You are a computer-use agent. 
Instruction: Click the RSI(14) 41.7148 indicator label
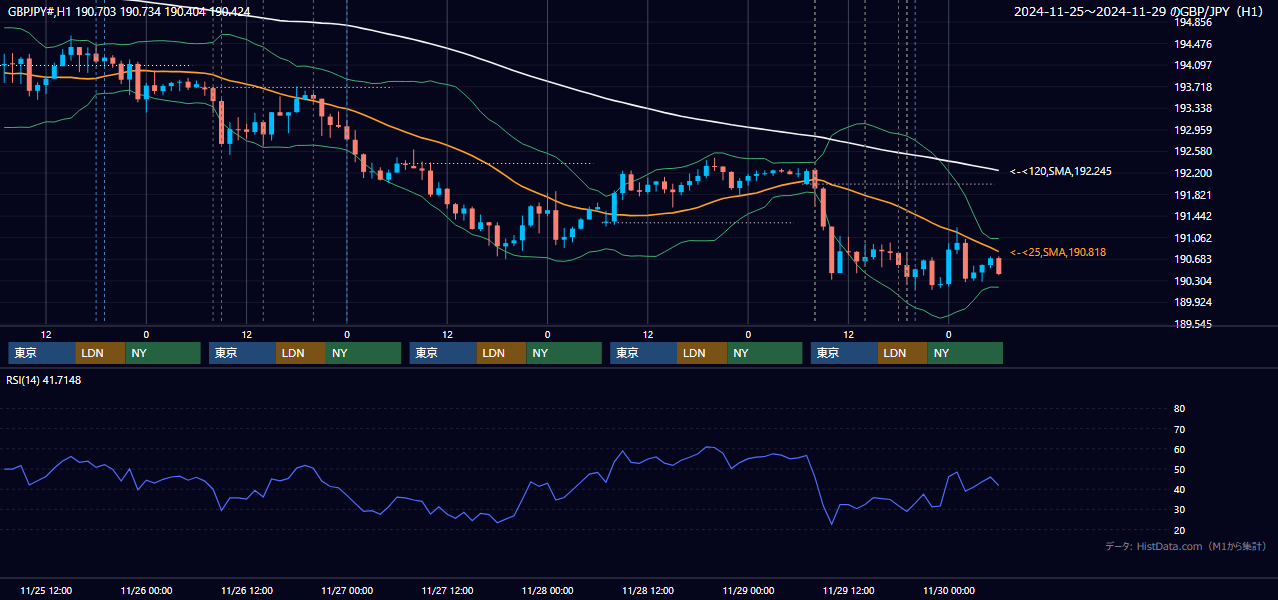[x=44, y=380]
